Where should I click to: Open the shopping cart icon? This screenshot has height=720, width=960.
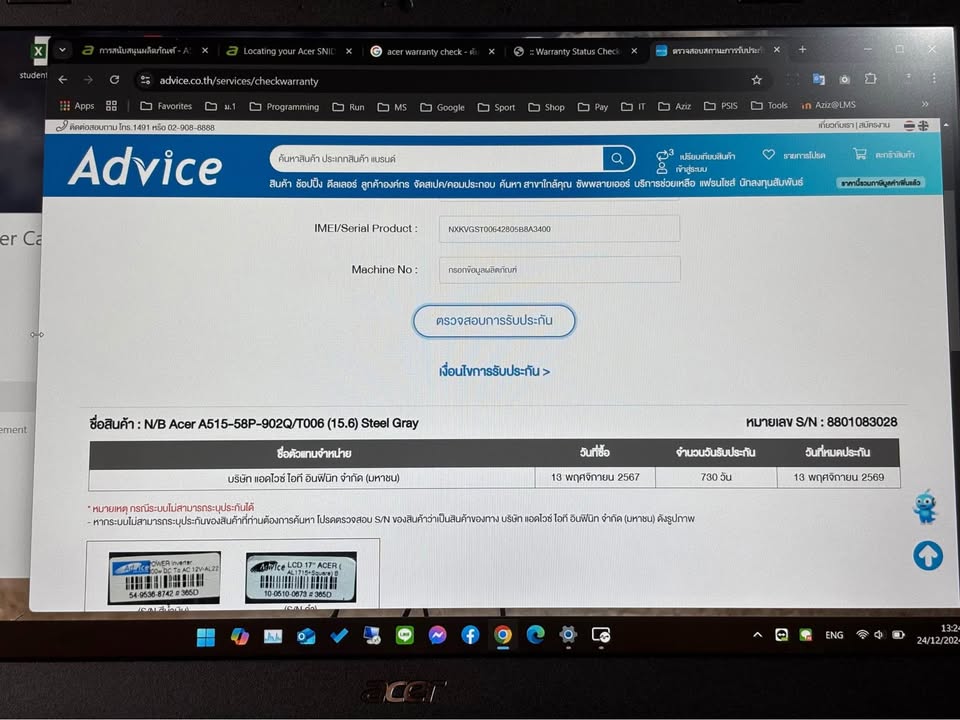point(860,154)
